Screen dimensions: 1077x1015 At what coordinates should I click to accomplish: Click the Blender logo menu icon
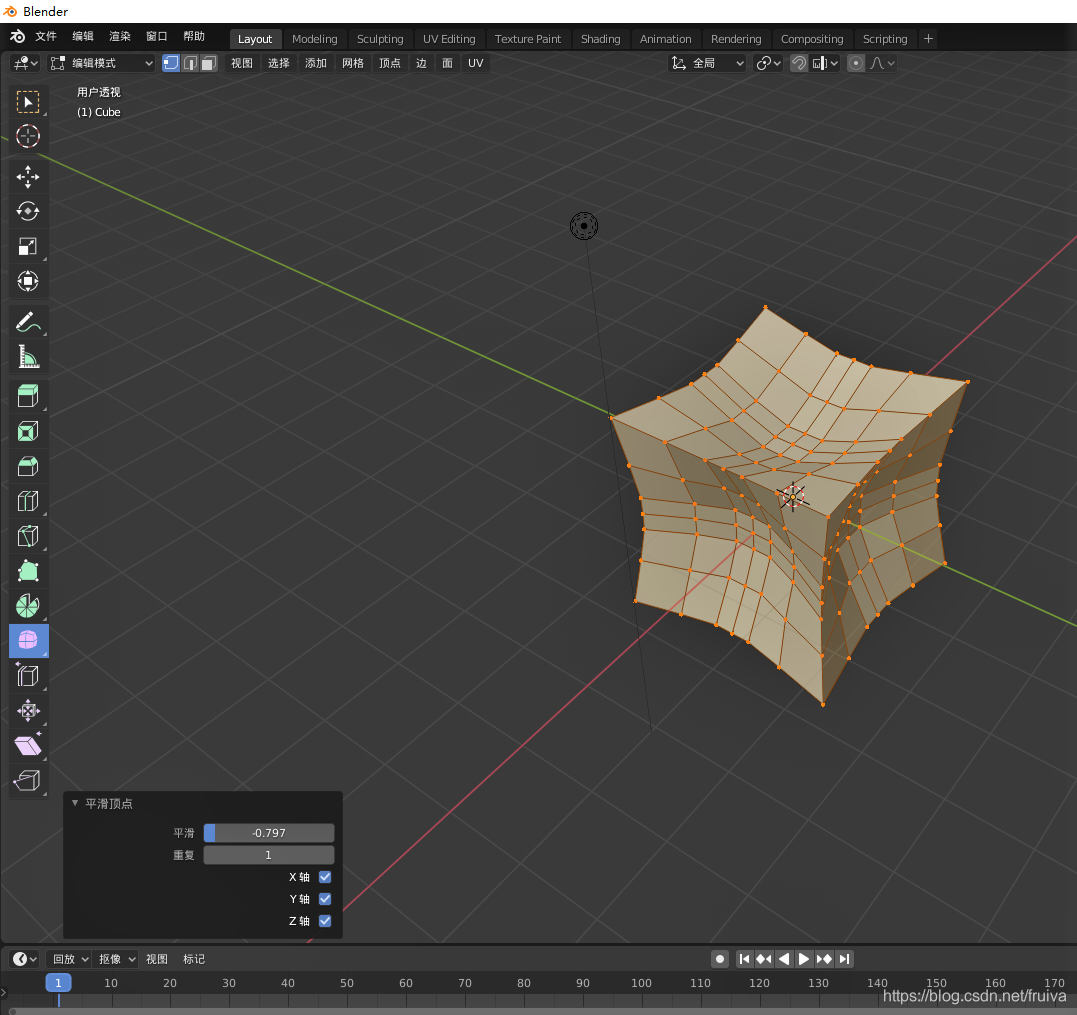coord(17,36)
